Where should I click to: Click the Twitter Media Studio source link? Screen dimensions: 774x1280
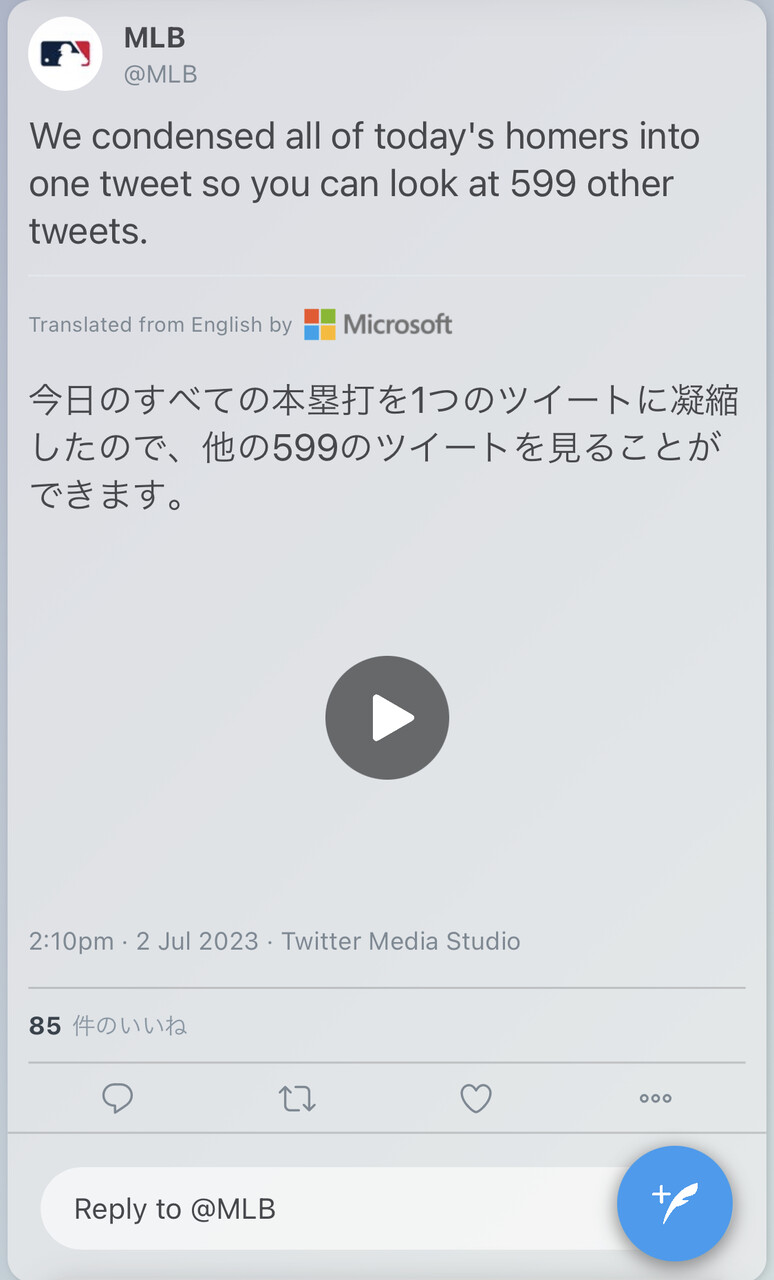(401, 941)
